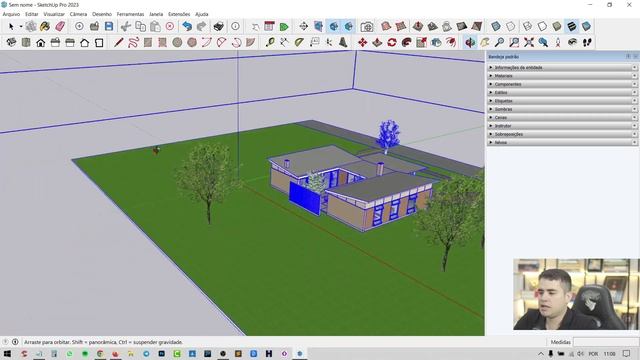Open the Ajuda menu
This screenshot has width=640, height=360.
tap(202, 14)
